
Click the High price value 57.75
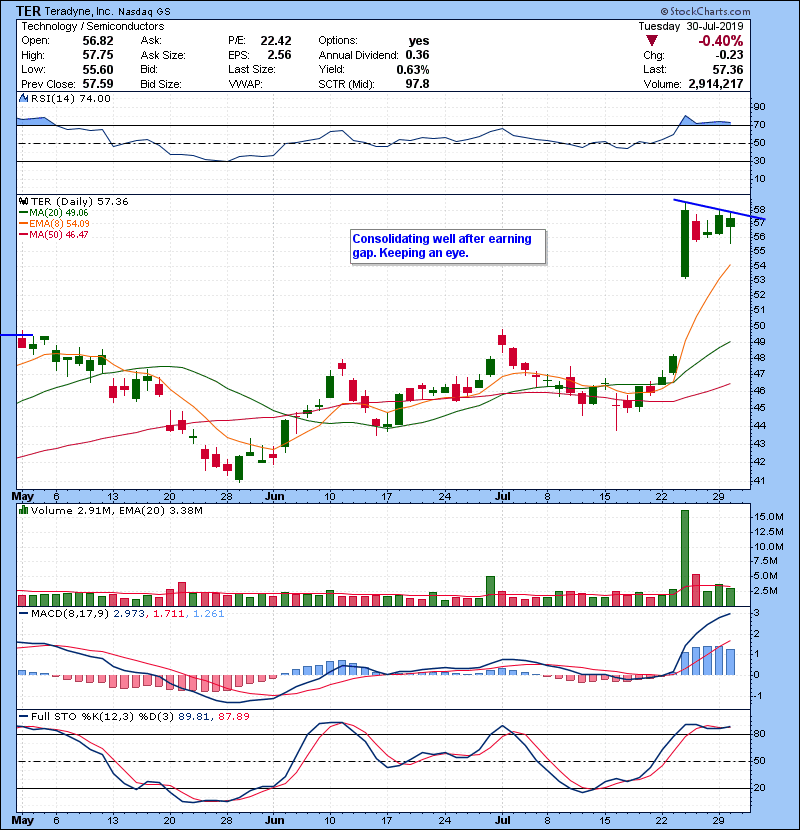97,55
